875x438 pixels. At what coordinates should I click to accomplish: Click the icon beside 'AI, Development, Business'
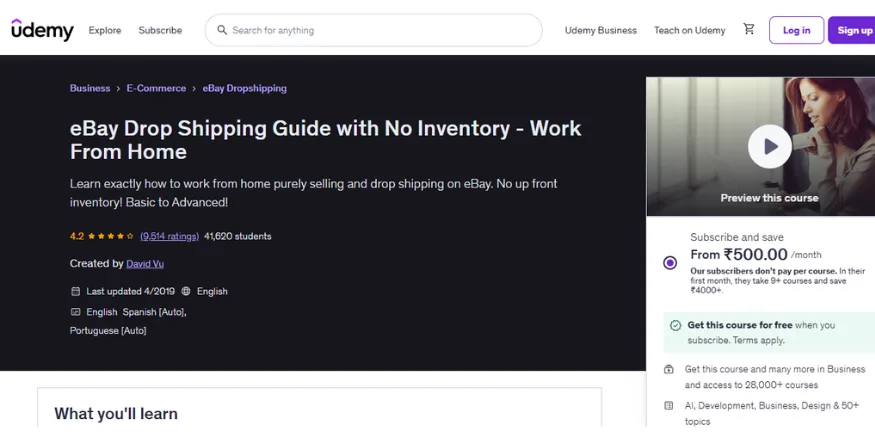(669, 406)
